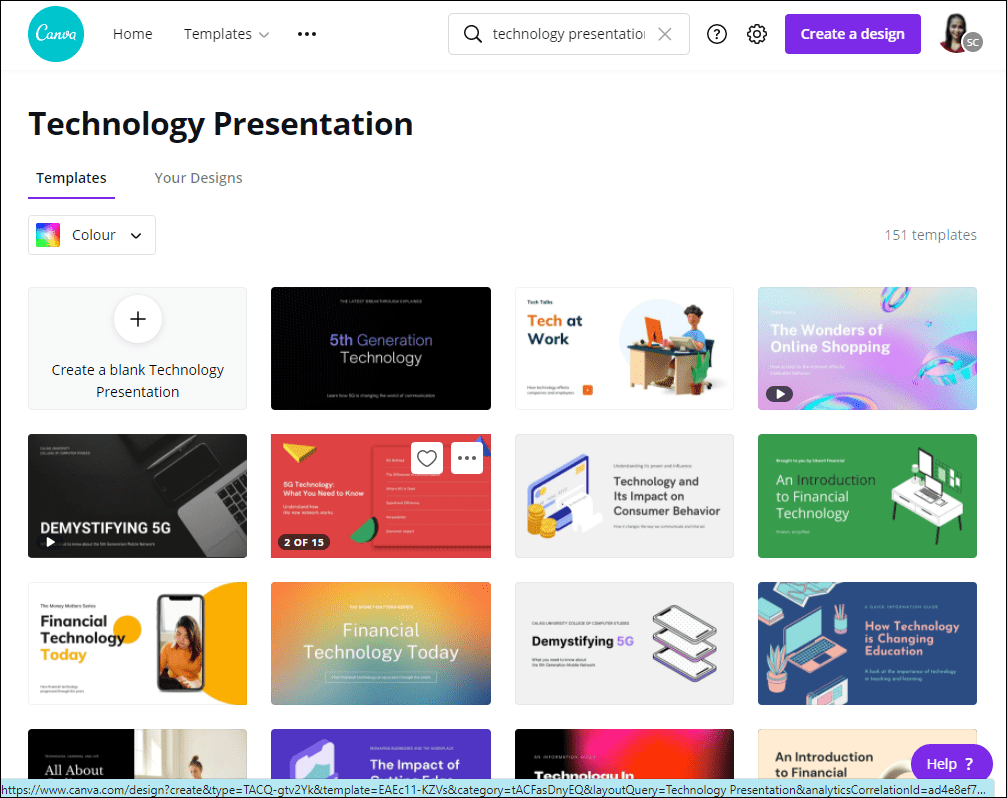Viewport: 1007px width, 798px height.
Task: Toggle the Templates view tab
Action: point(71,178)
